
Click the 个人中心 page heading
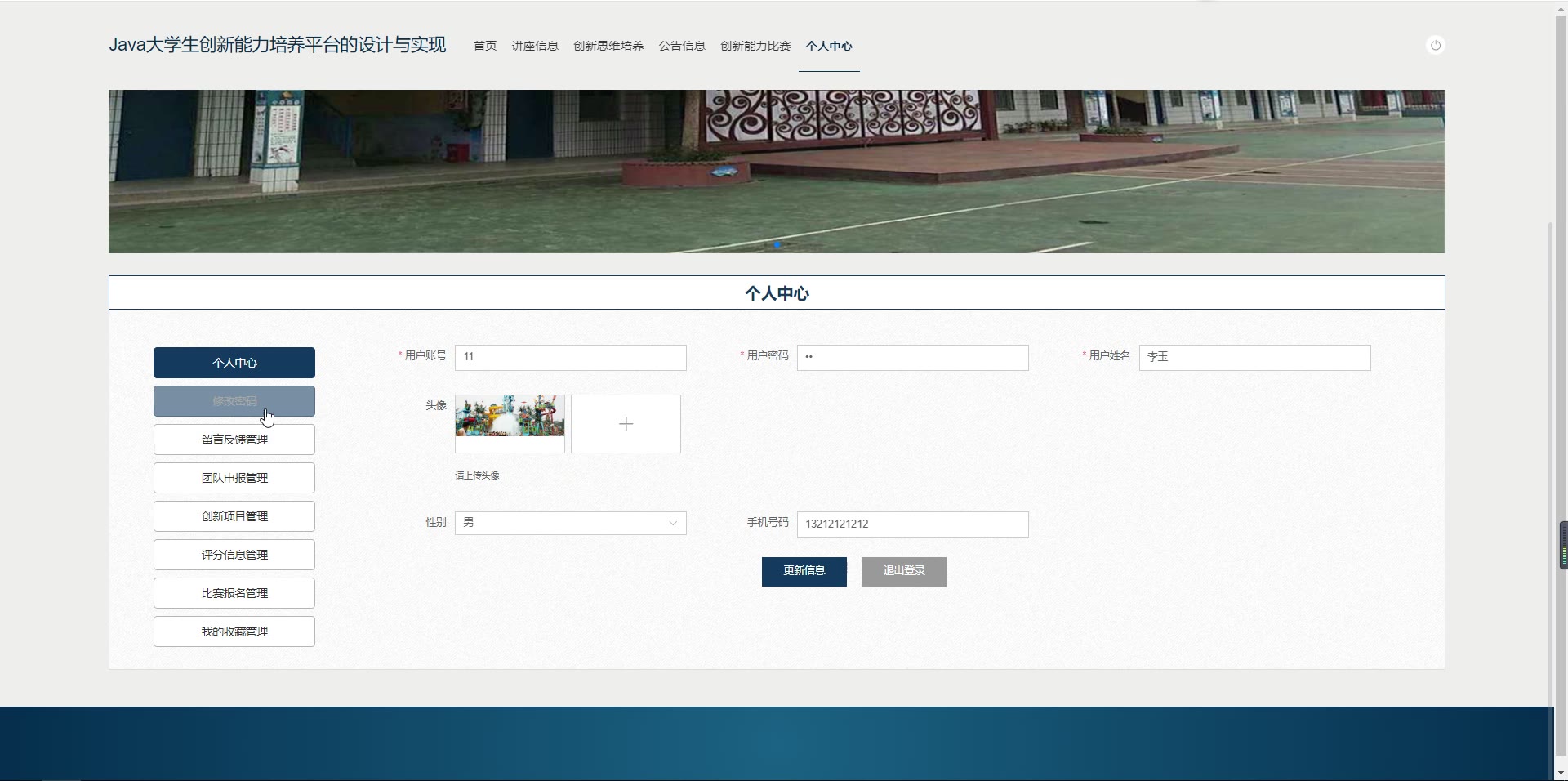777,293
